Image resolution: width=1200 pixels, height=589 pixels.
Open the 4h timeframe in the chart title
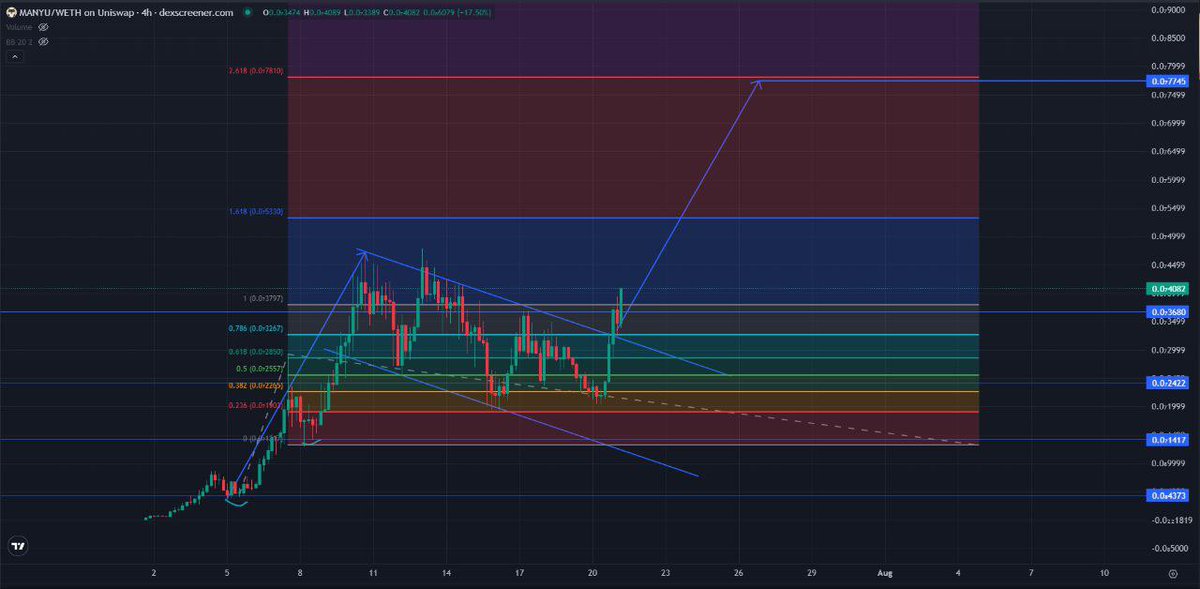pyautogui.click(x=146, y=13)
